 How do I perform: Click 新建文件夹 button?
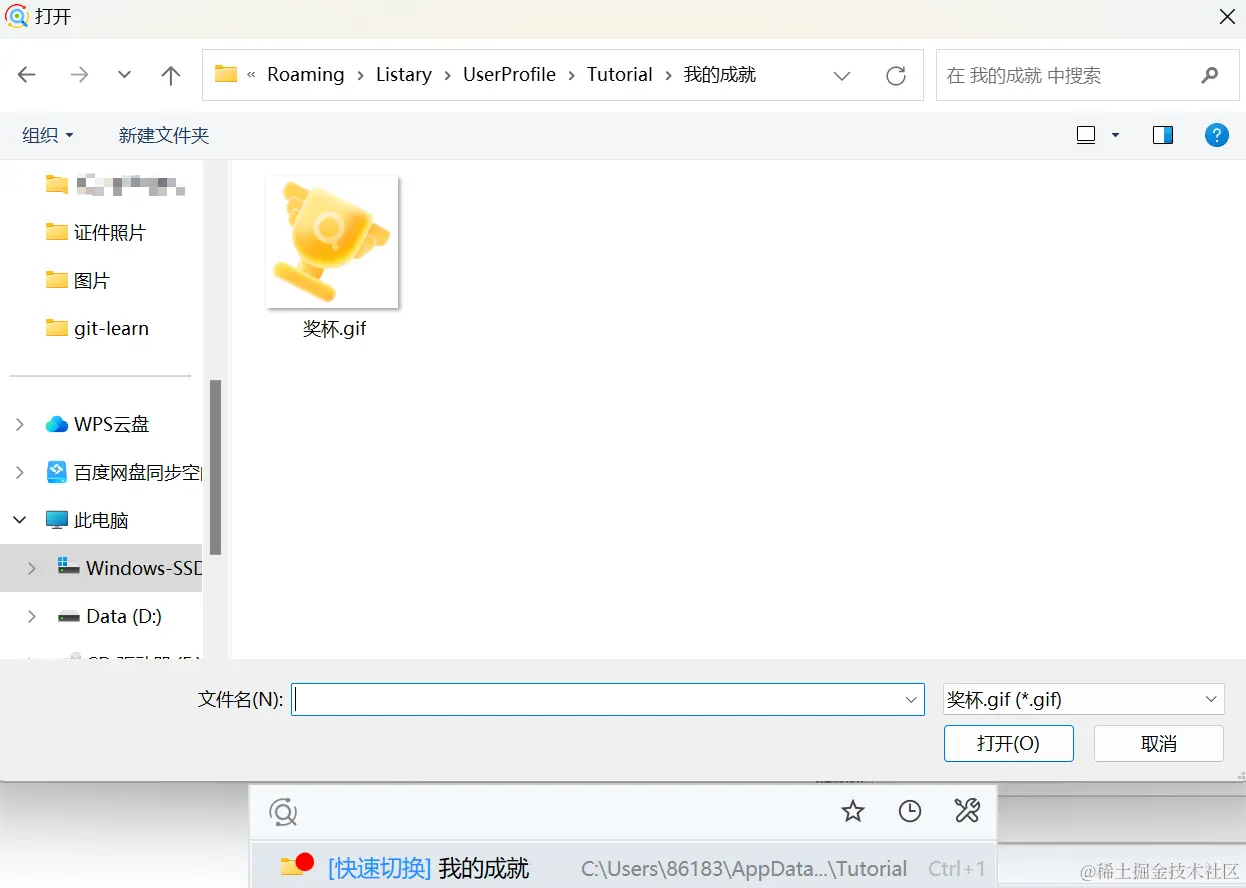164,135
